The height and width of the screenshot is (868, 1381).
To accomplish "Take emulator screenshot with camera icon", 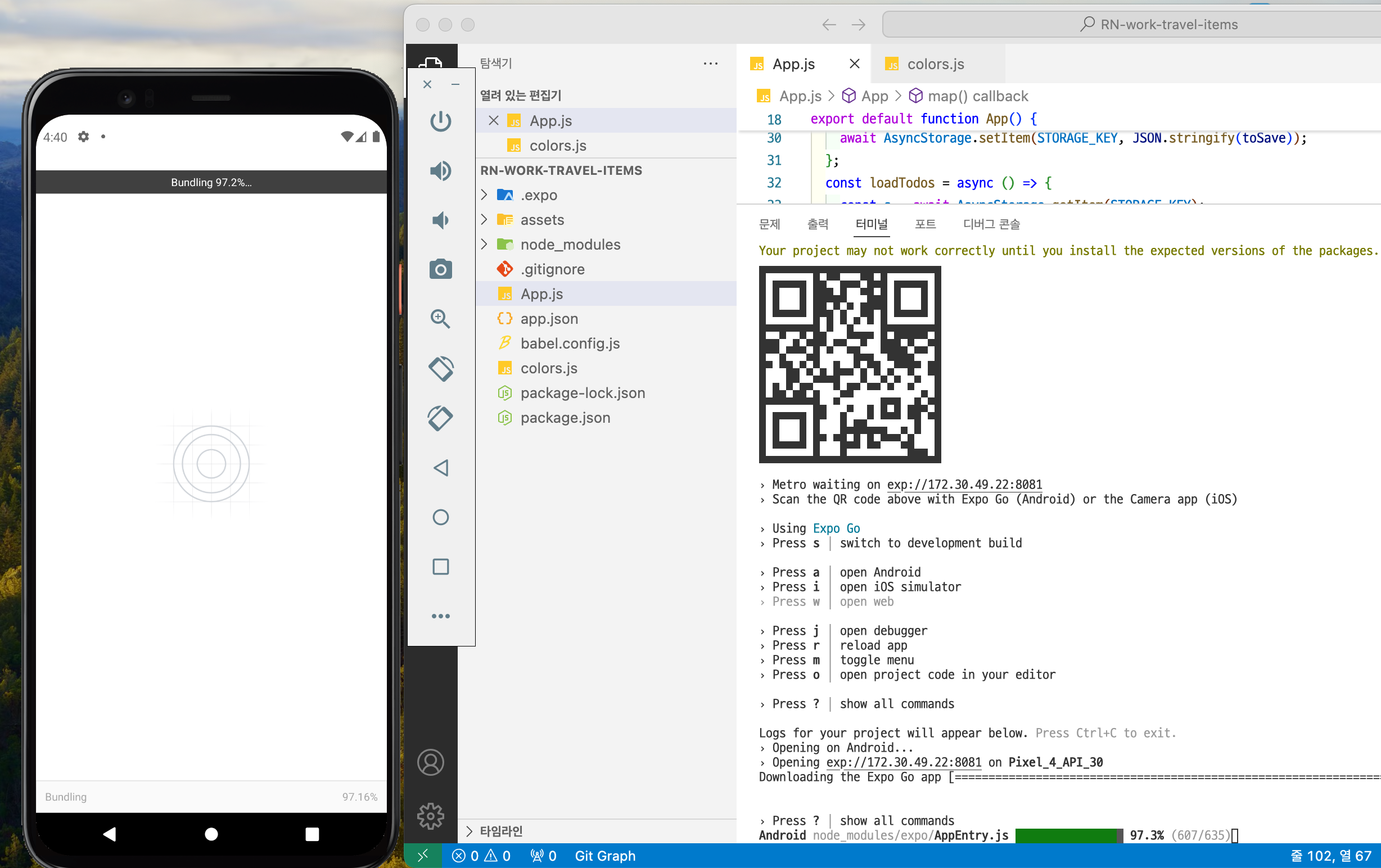I will click(x=440, y=269).
